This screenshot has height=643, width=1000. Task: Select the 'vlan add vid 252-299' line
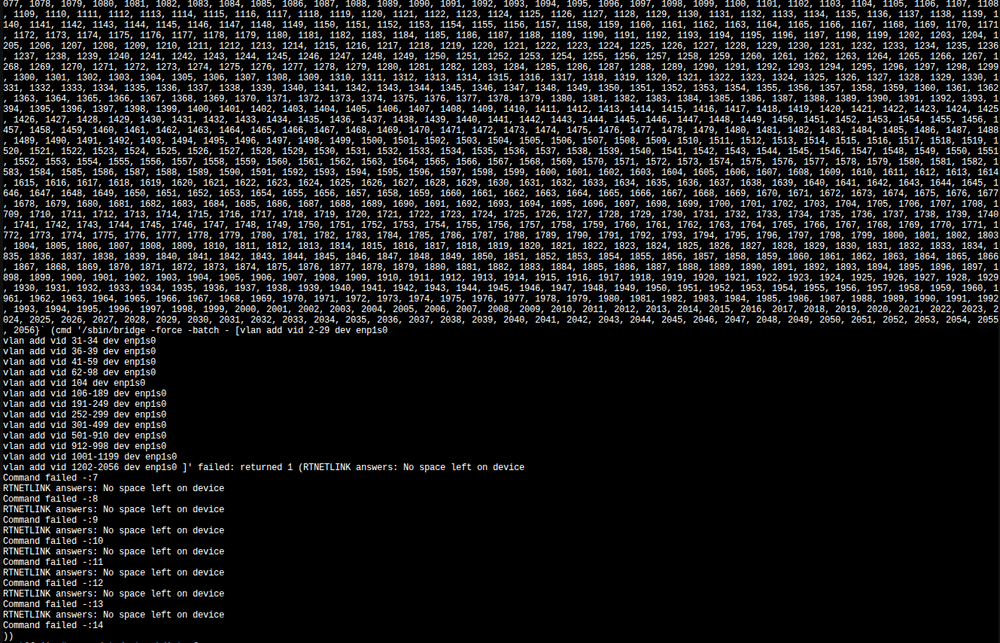(84, 415)
